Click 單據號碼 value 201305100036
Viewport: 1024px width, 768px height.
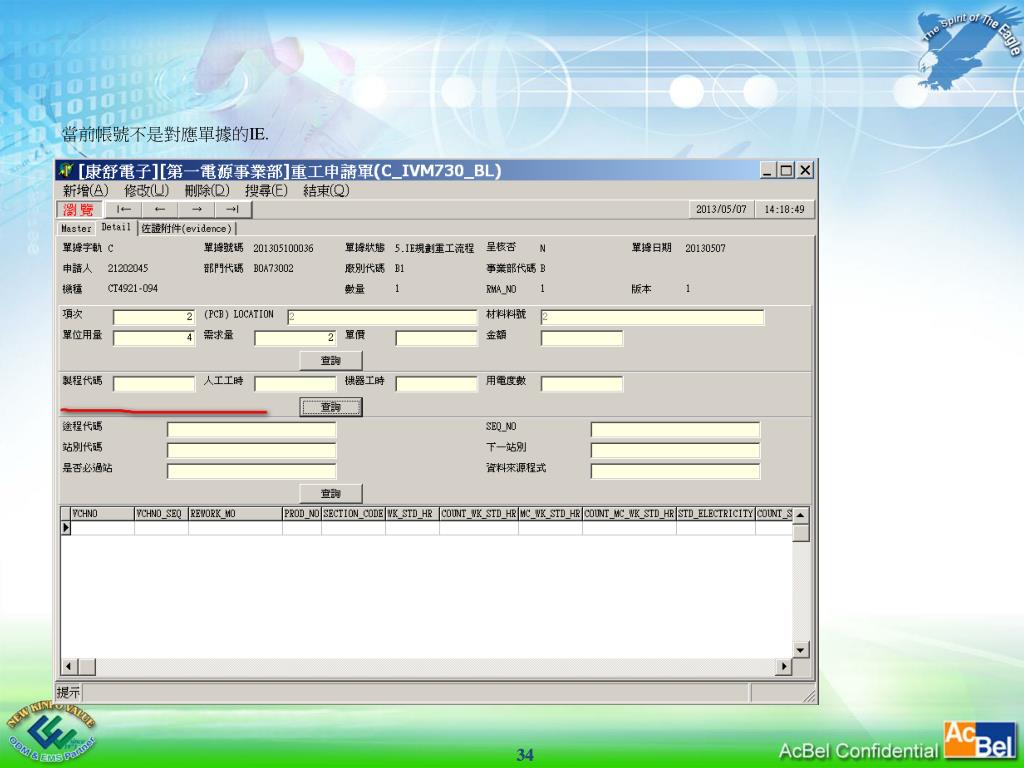click(283, 248)
